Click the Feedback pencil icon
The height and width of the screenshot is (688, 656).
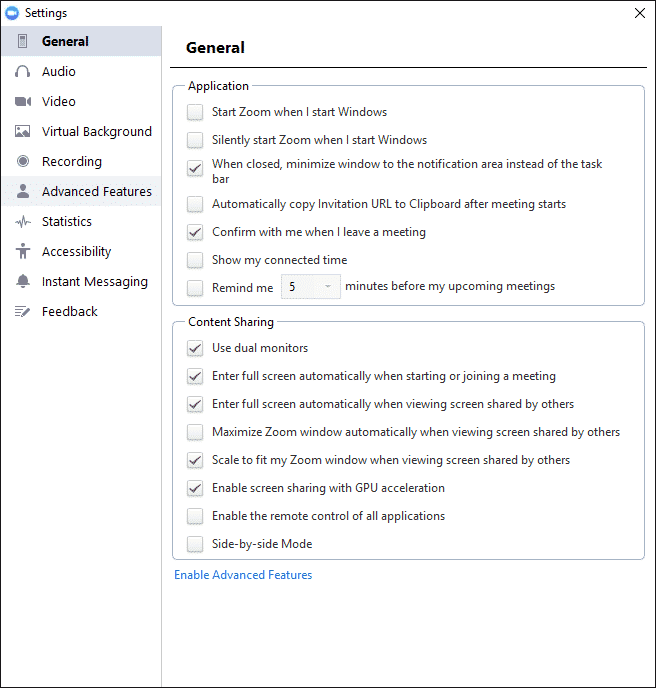point(22,312)
